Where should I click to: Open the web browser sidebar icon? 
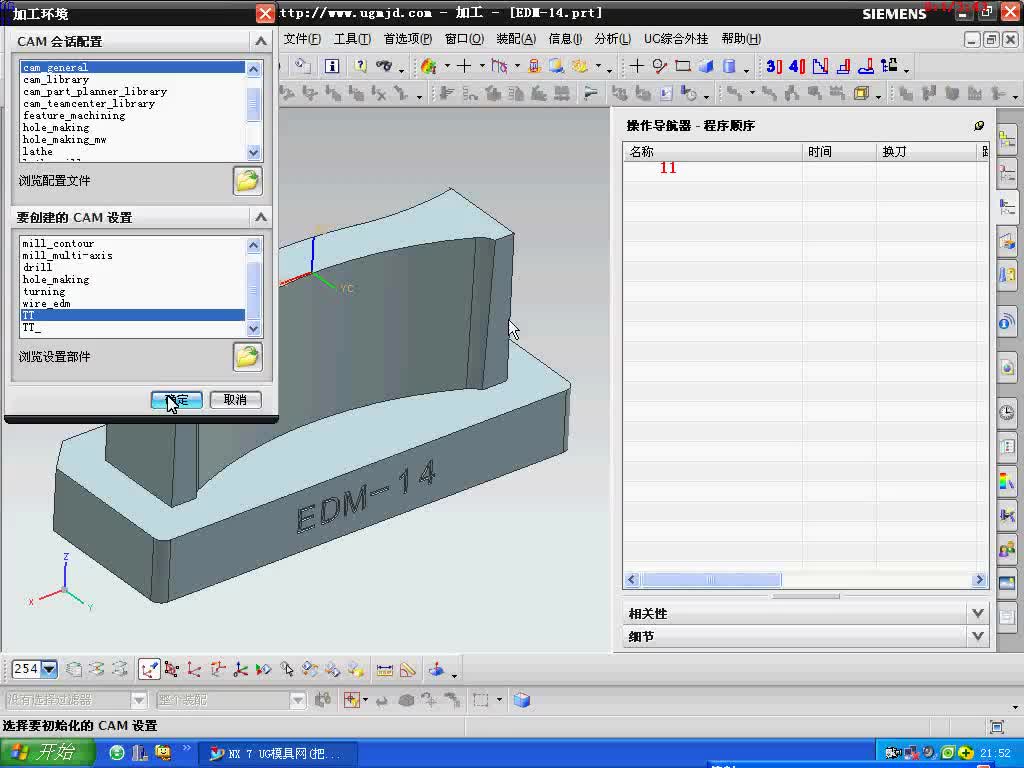tap(1007, 367)
